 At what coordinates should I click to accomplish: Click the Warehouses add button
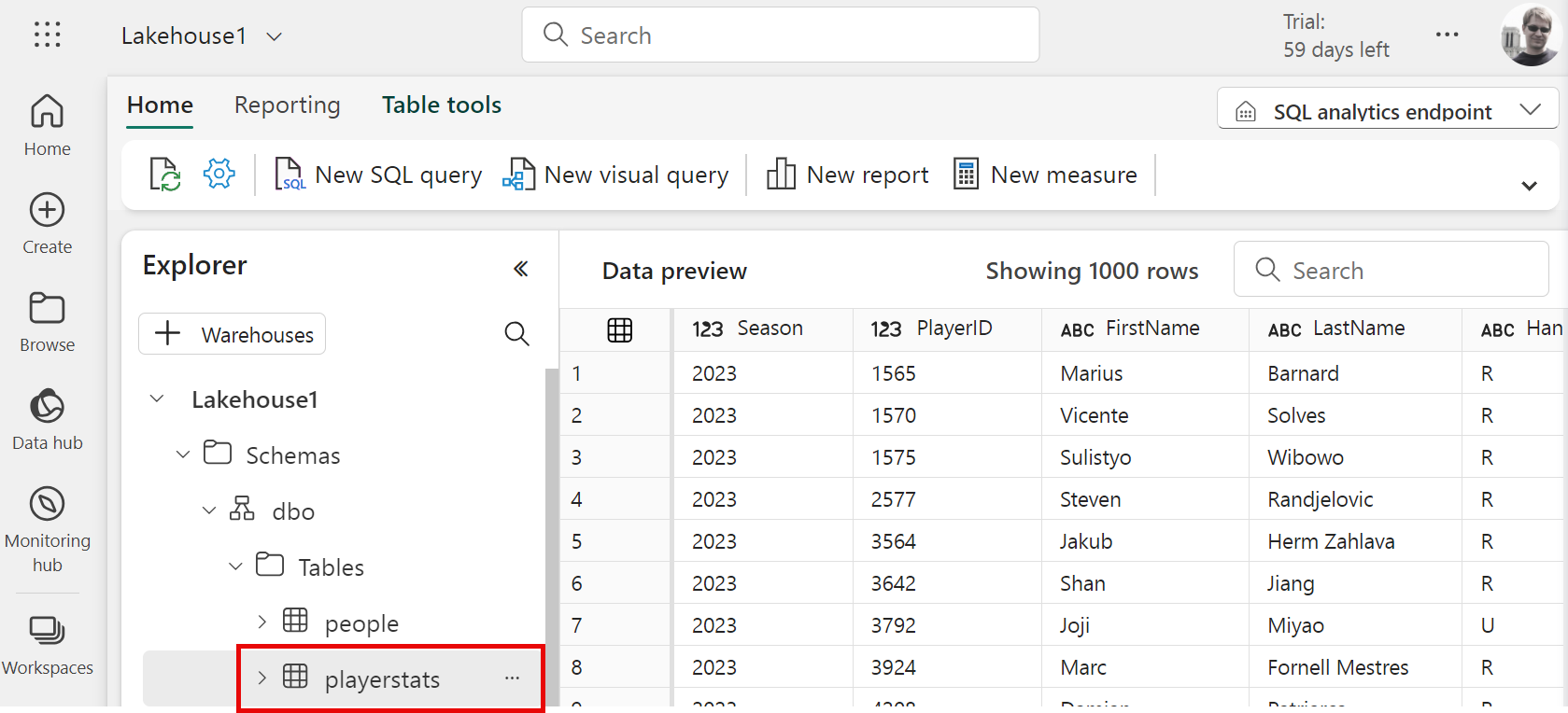pyautogui.click(x=232, y=333)
